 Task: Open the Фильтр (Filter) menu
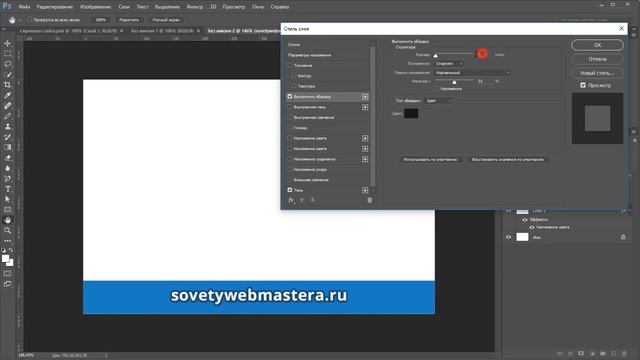(x=195, y=7)
